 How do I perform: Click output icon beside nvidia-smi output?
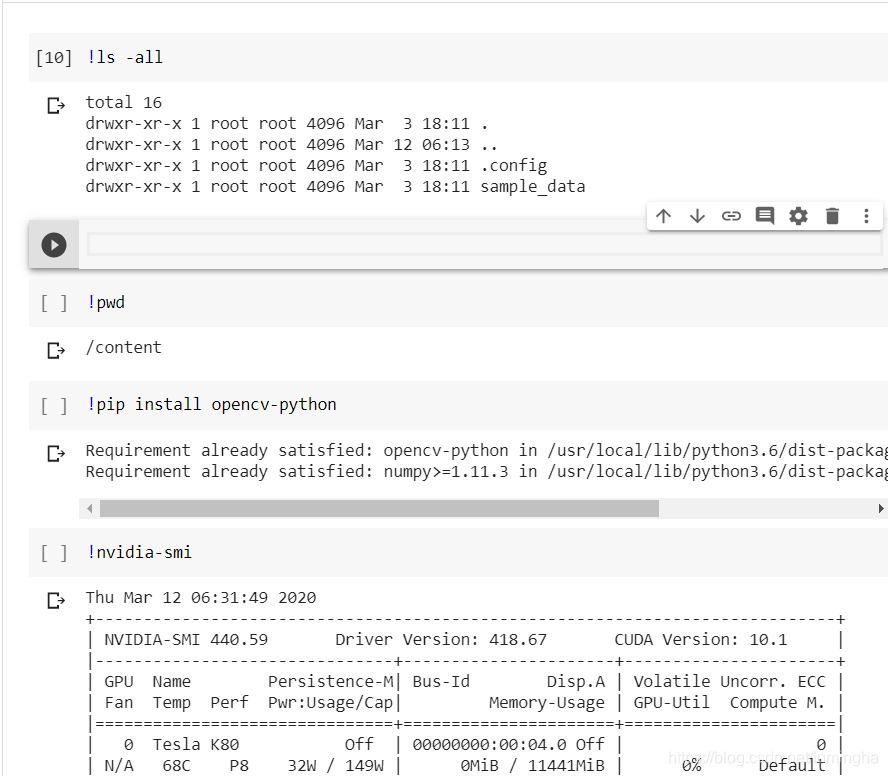point(56,600)
